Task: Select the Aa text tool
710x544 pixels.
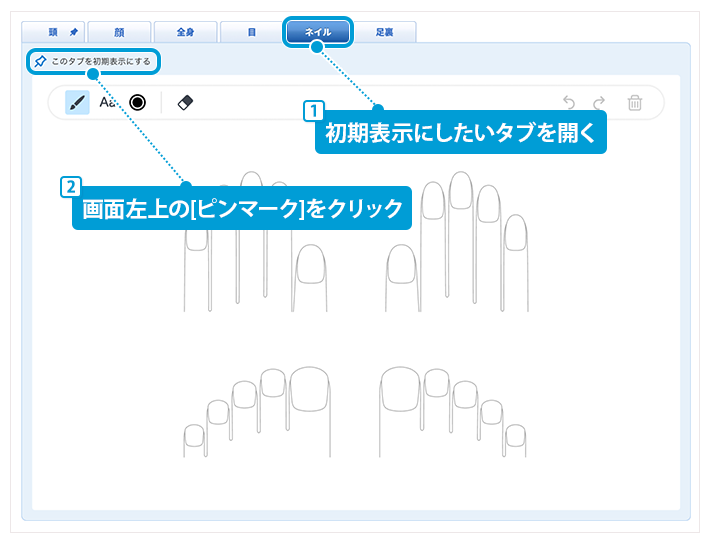Action: pos(107,102)
